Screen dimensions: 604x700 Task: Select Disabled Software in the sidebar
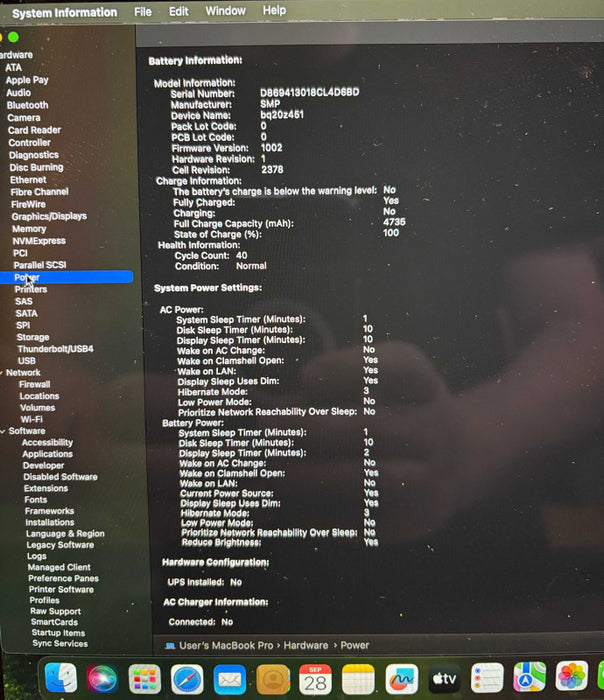pyautogui.click(x=60, y=477)
